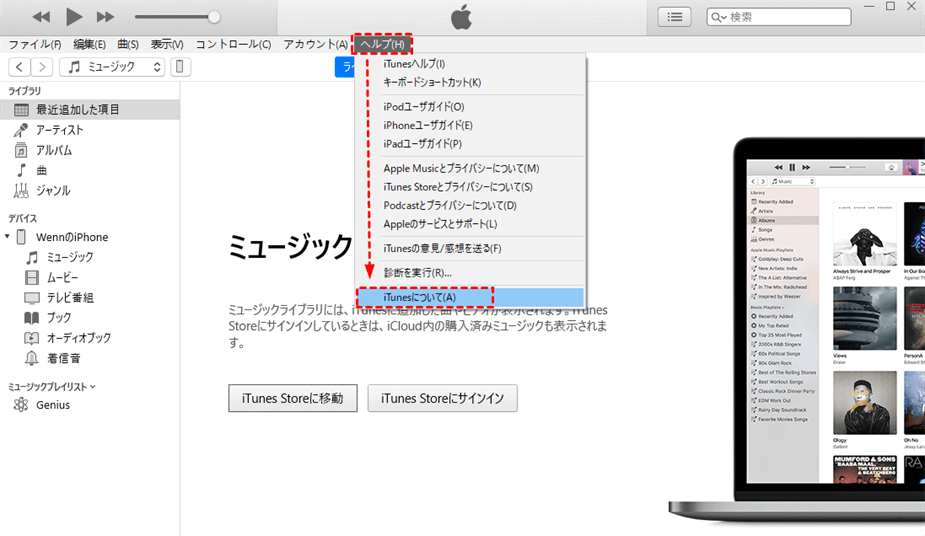Click iTunes Storeにサインイン button
This screenshot has height=536, width=925.
click(x=442, y=398)
